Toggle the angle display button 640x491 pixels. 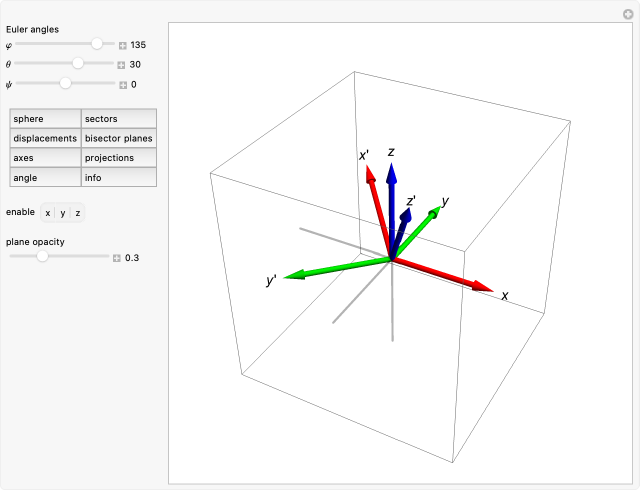(x=45, y=178)
